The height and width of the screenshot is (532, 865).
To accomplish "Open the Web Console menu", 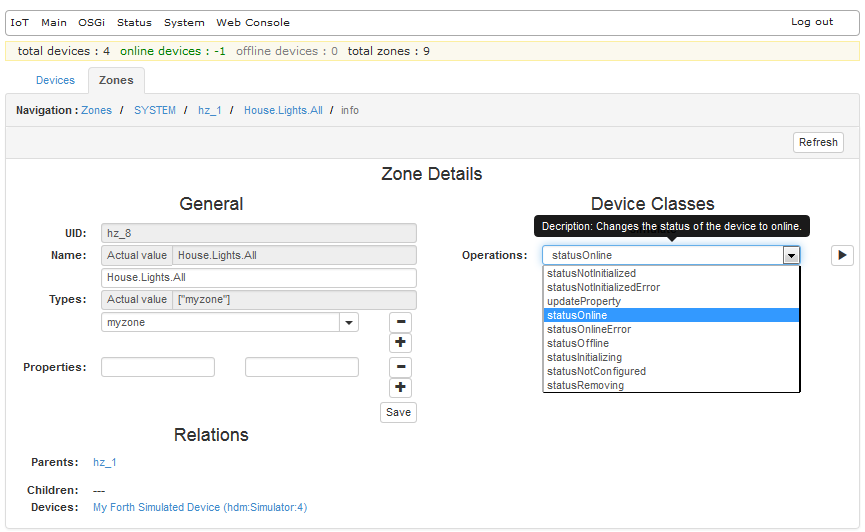I will [253, 22].
